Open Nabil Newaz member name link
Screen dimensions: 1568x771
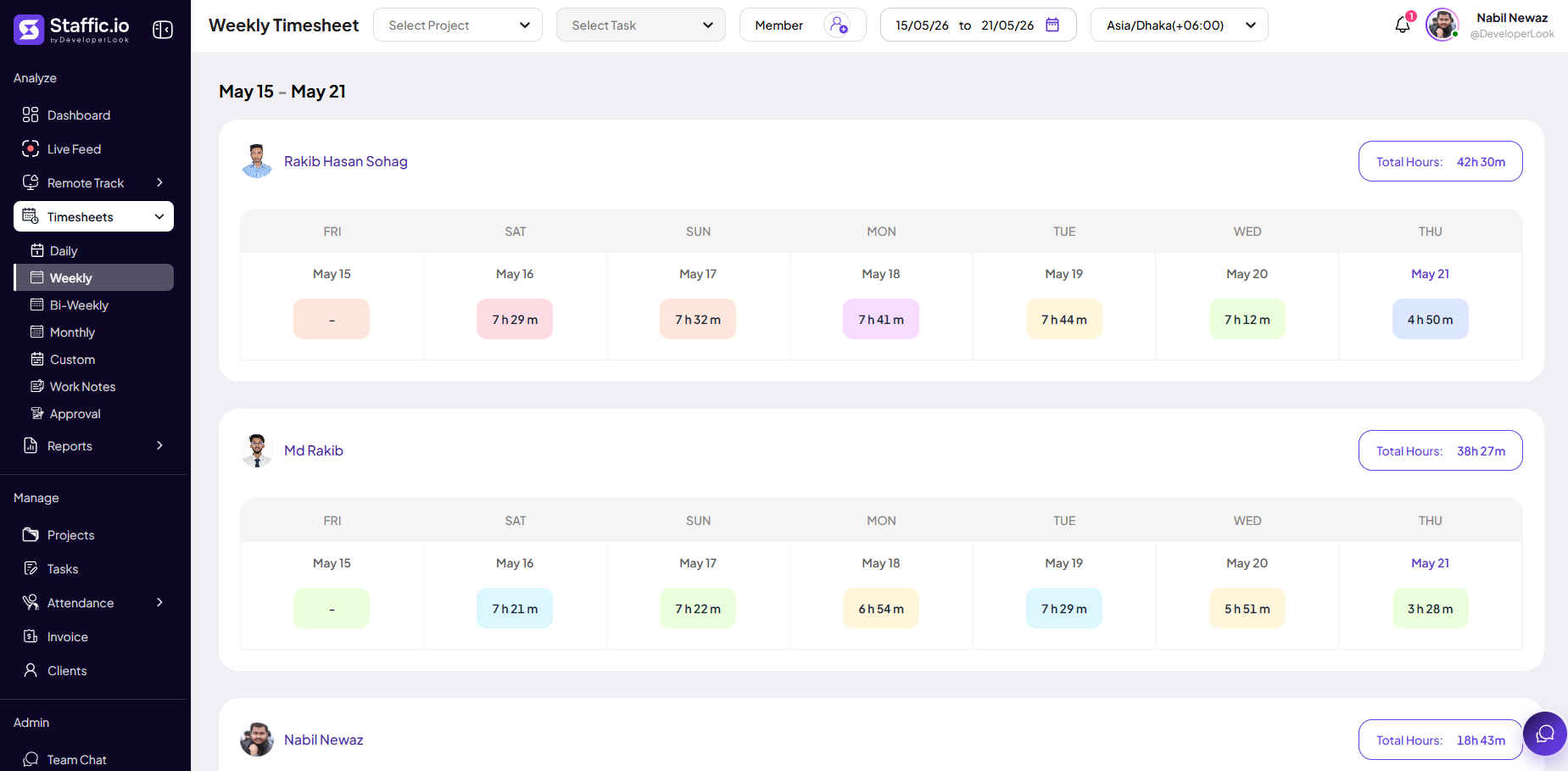(324, 740)
